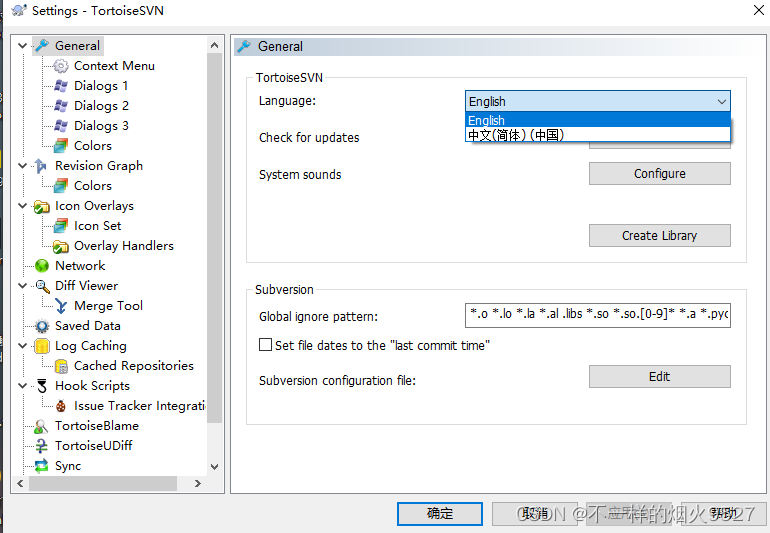Collapse the Log Caching node
The image size is (770, 533).
pyautogui.click(x=22, y=346)
